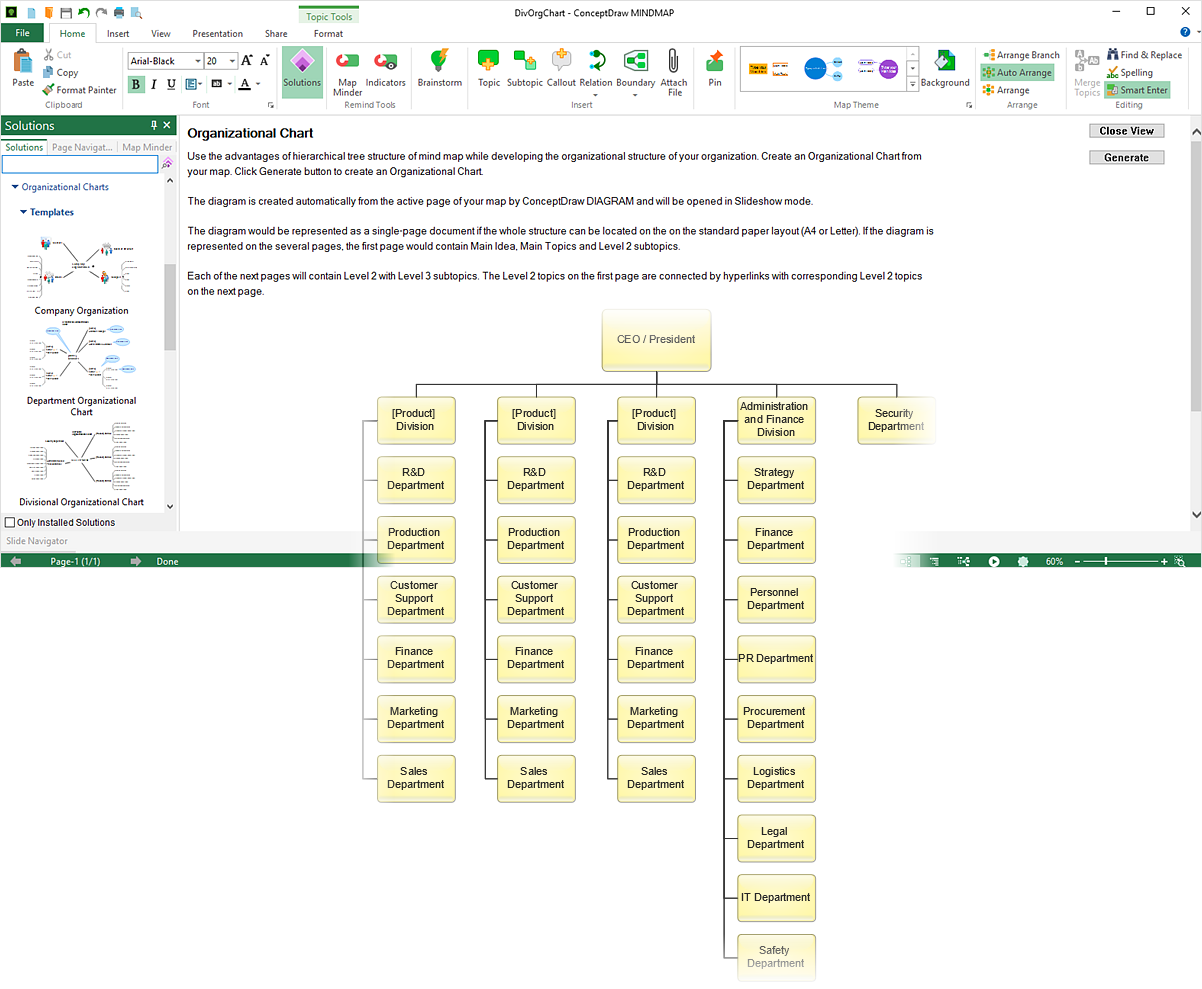Click the Print icon in quick access toolbar
Viewport: 1202px width, 989px height.
point(119,13)
